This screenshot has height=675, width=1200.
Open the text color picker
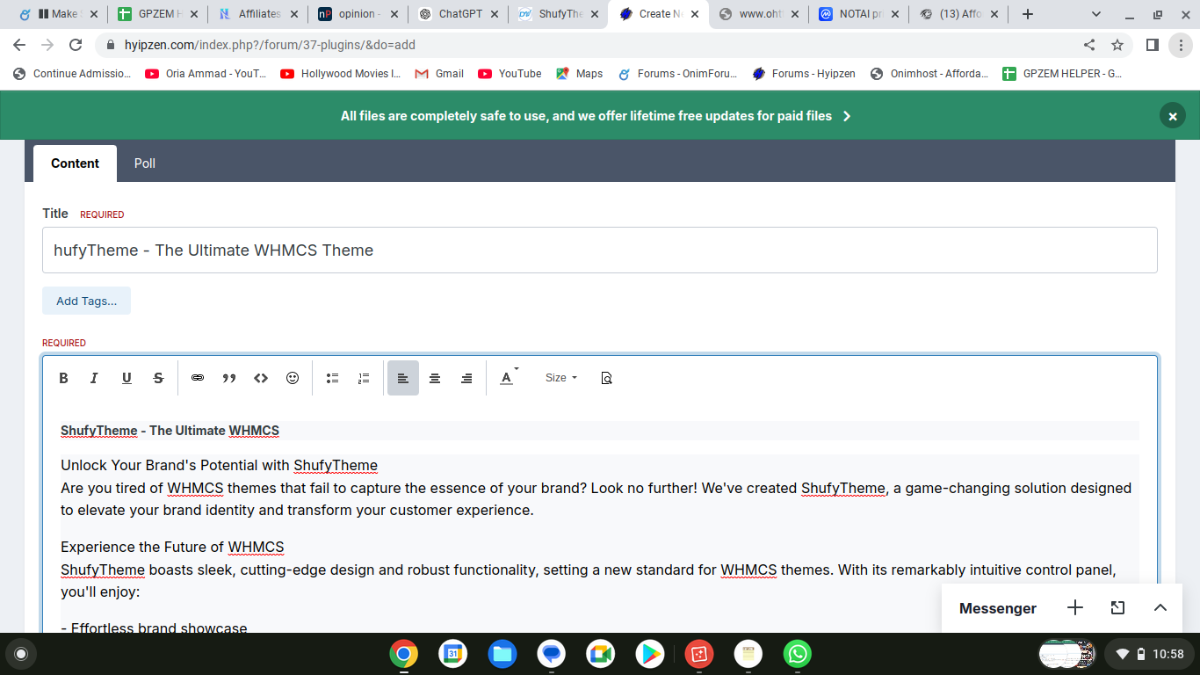(x=508, y=378)
